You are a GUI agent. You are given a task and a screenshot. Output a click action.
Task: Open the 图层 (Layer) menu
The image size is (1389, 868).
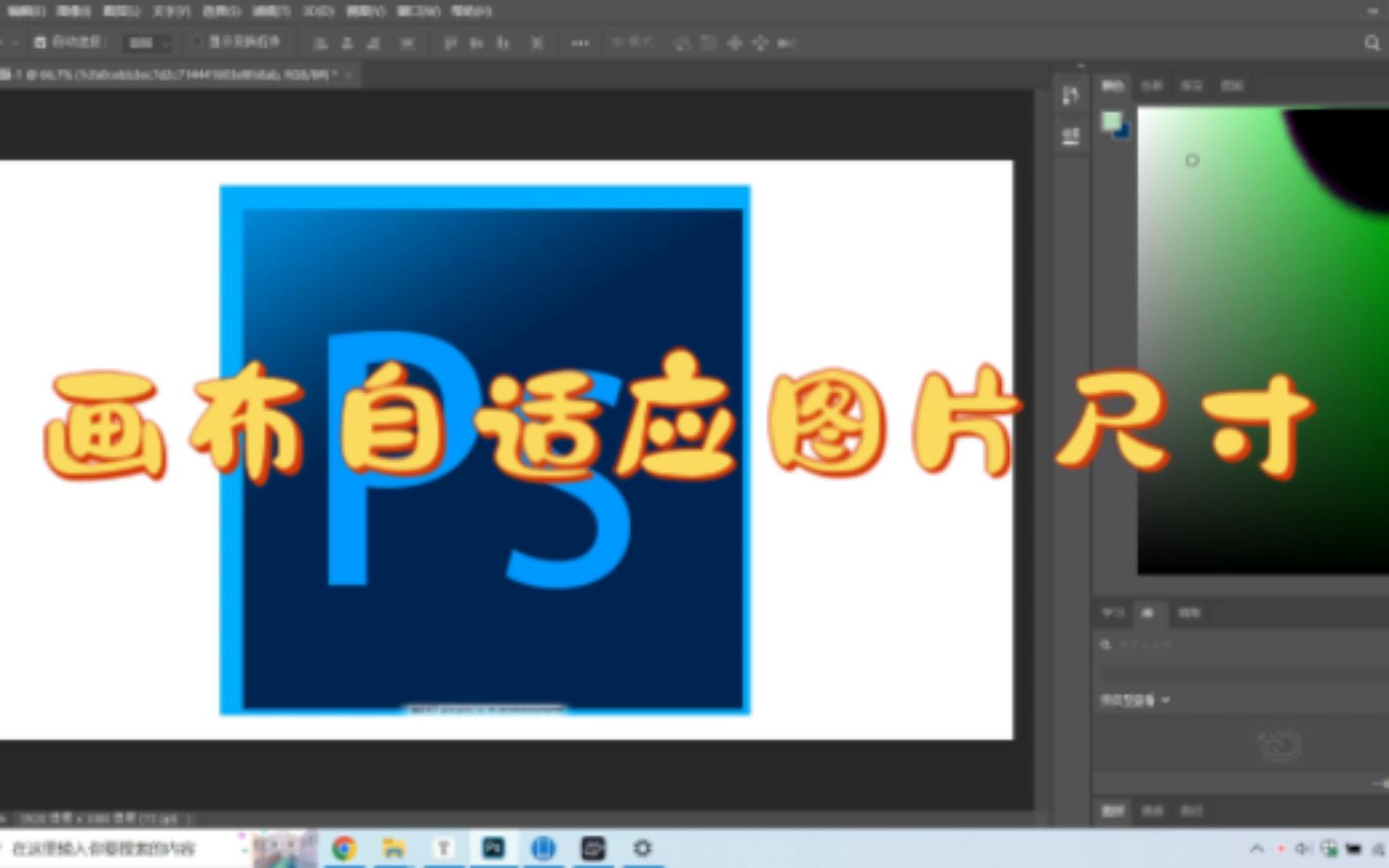[121, 11]
